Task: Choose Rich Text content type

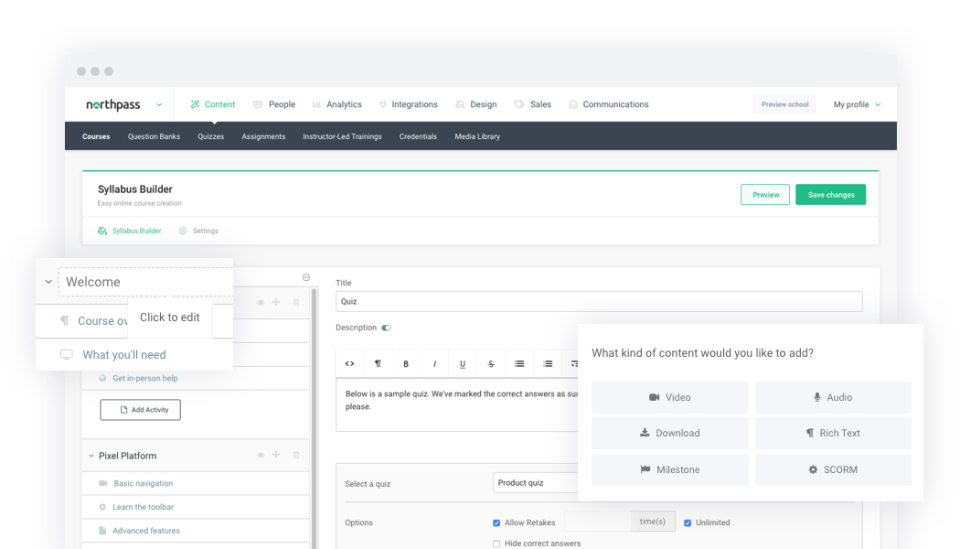Action: click(833, 433)
